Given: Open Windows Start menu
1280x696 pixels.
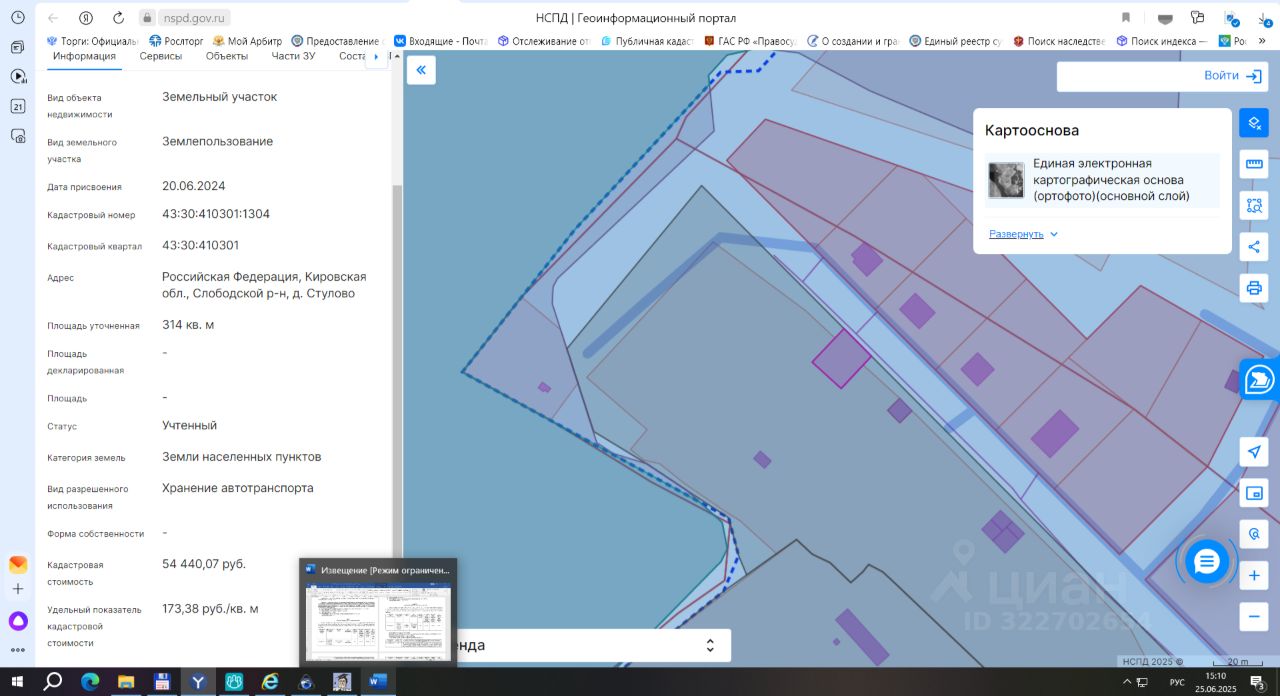Looking at the screenshot, I should pos(17,681).
